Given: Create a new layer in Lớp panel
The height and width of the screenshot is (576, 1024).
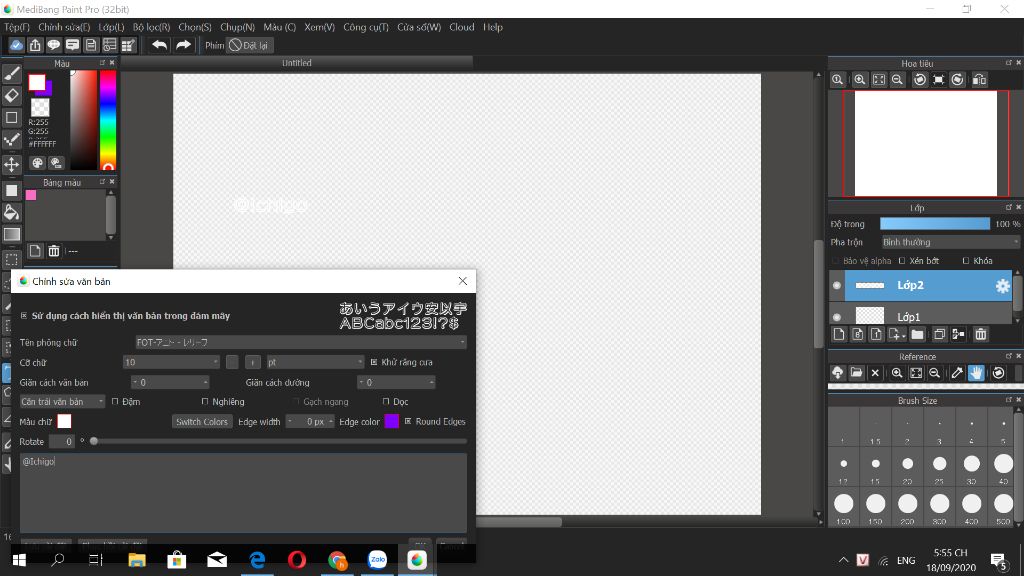Looking at the screenshot, I should pyautogui.click(x=839, y=334).
